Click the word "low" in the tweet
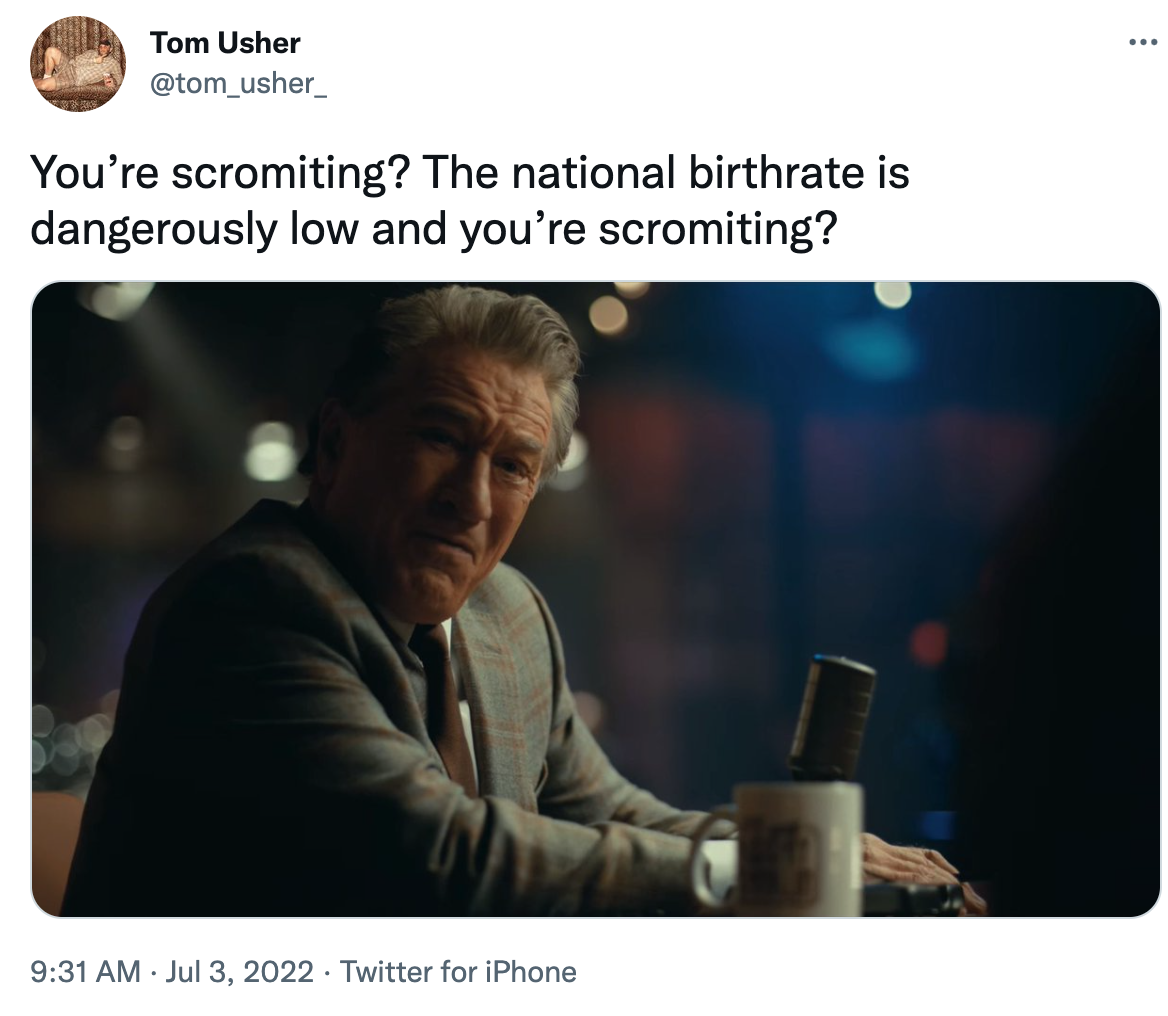Viewport: 1168px width, 1016px height. [323, 229]
